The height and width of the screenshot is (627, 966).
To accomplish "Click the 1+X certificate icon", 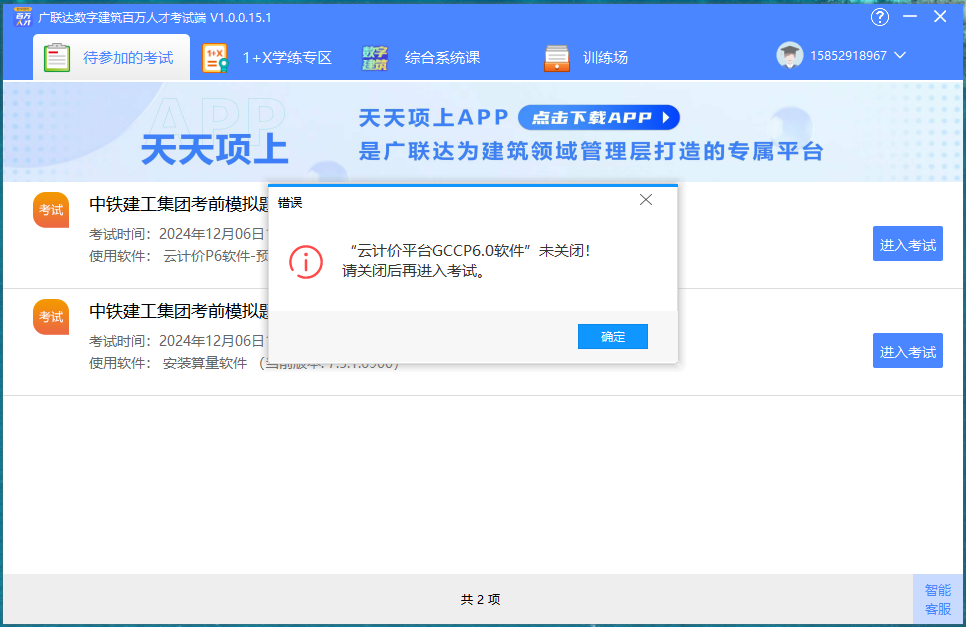I will [x=215, y=58].
